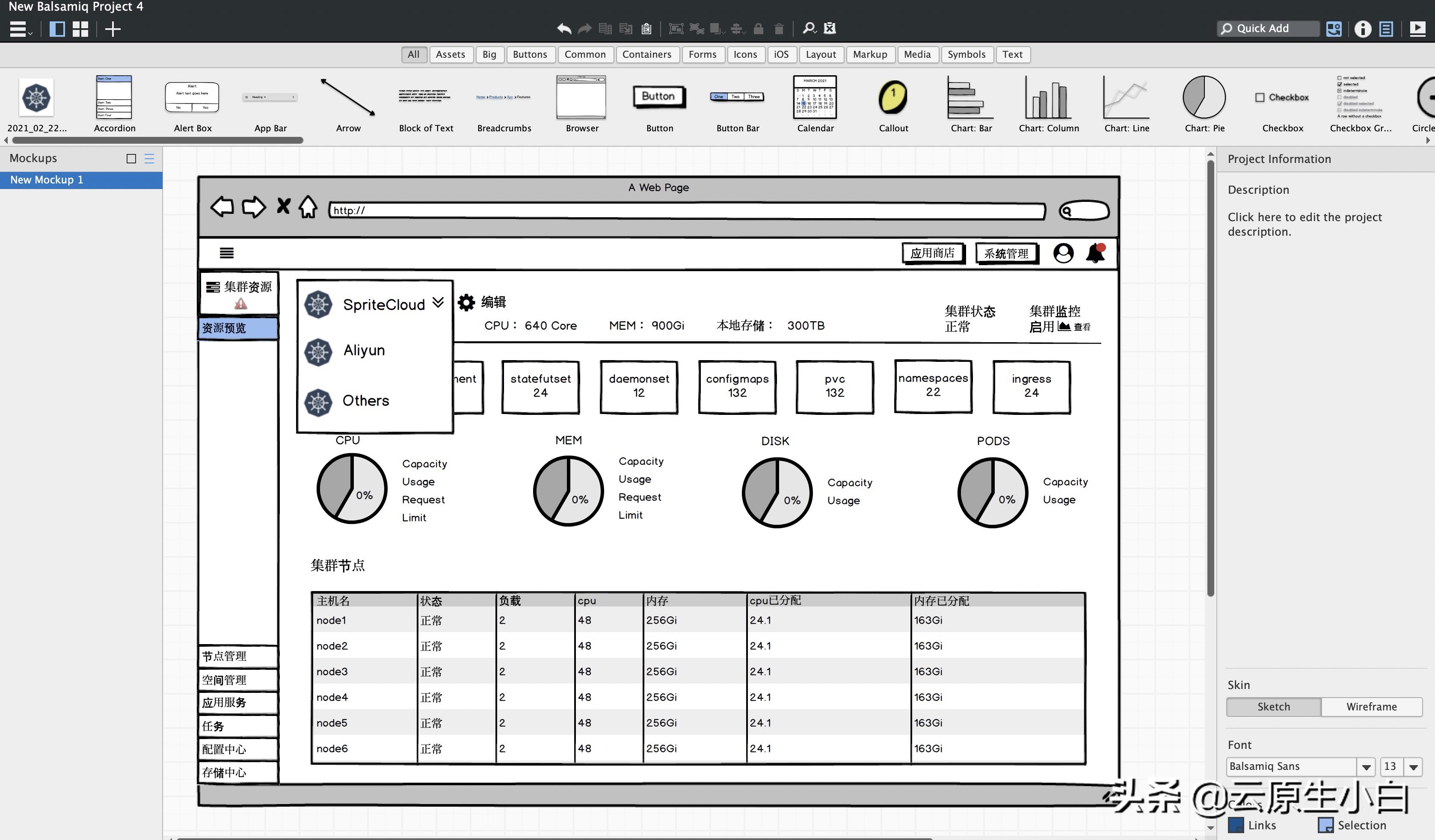Toggle the UI Library visibility icon
Screen dimensions: 1435x840
coord(1334,29)
